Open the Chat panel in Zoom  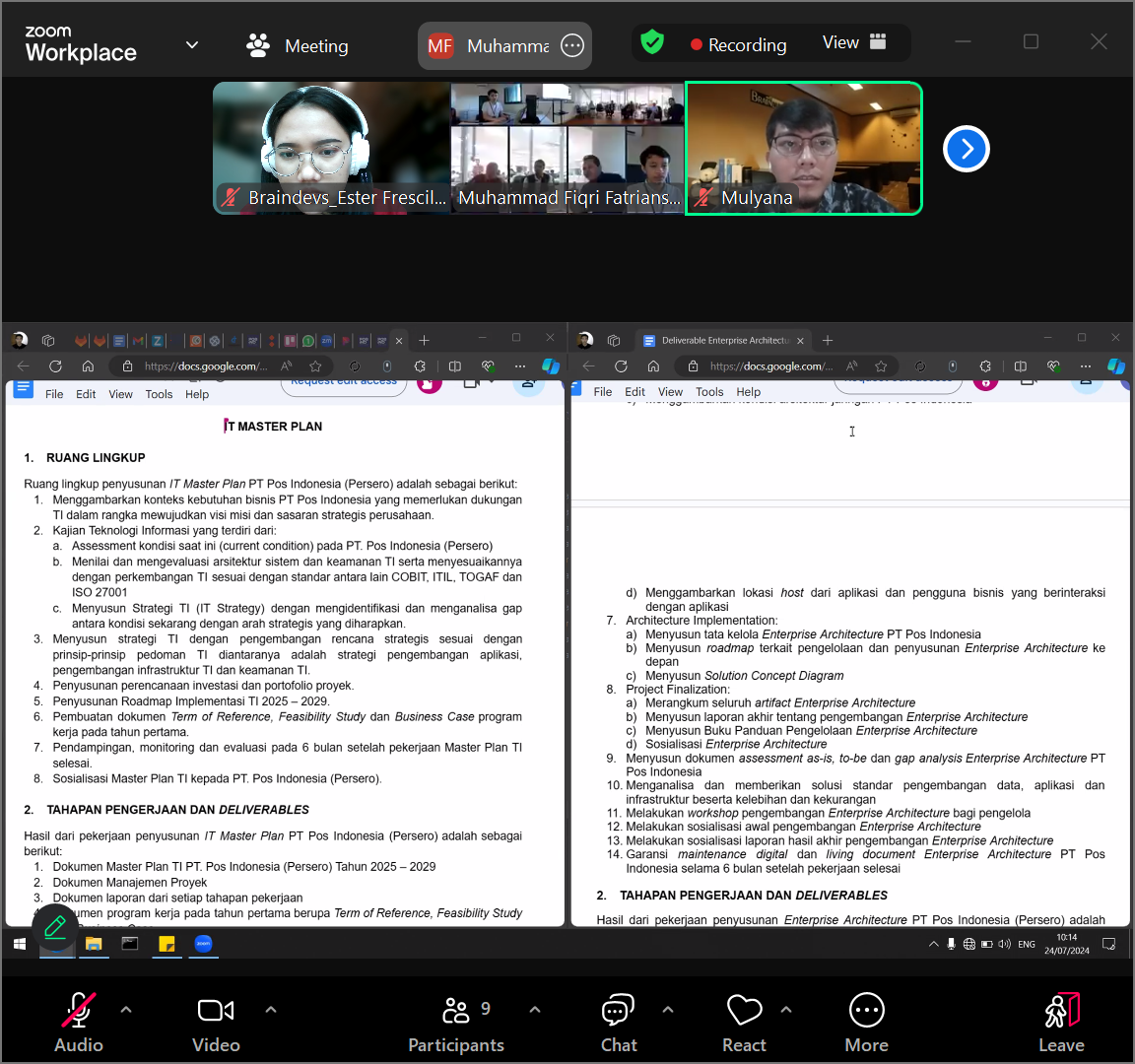click(619, 1022)
